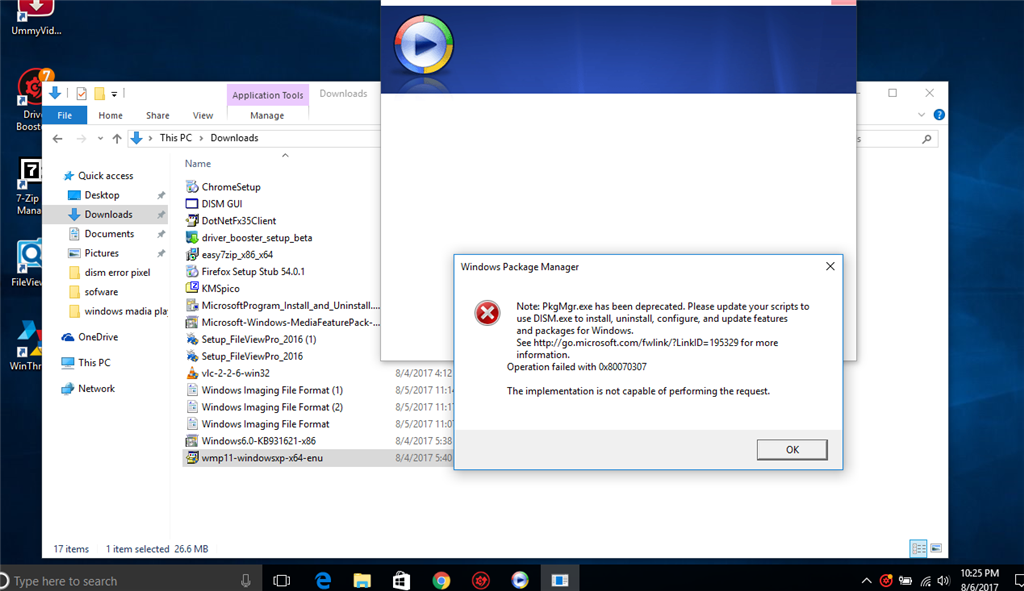
Task: Click the search magnifier in File Explorer
Action: click(926, 139)
